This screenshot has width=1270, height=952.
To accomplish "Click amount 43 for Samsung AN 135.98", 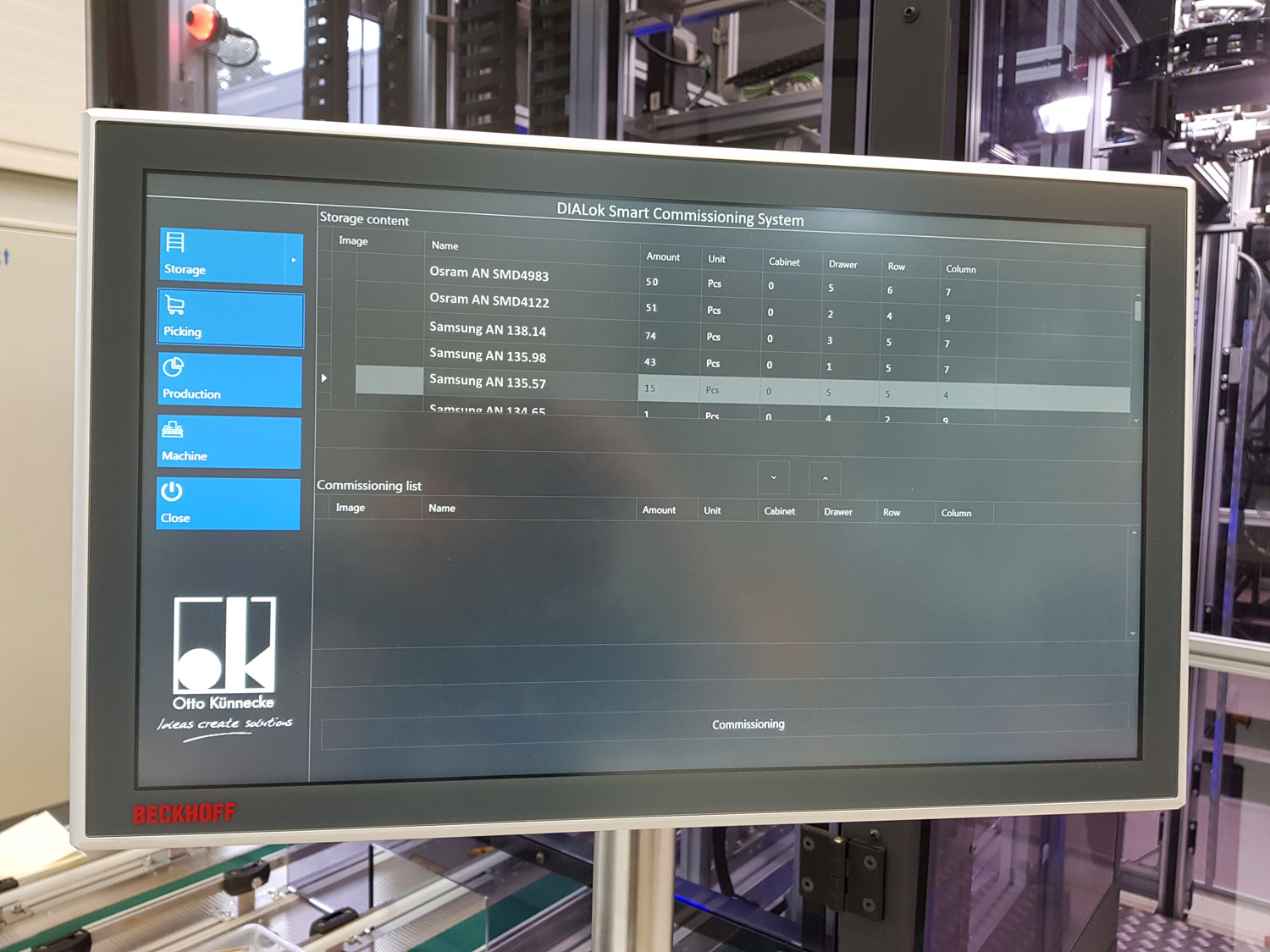I will tap(649, 362).
